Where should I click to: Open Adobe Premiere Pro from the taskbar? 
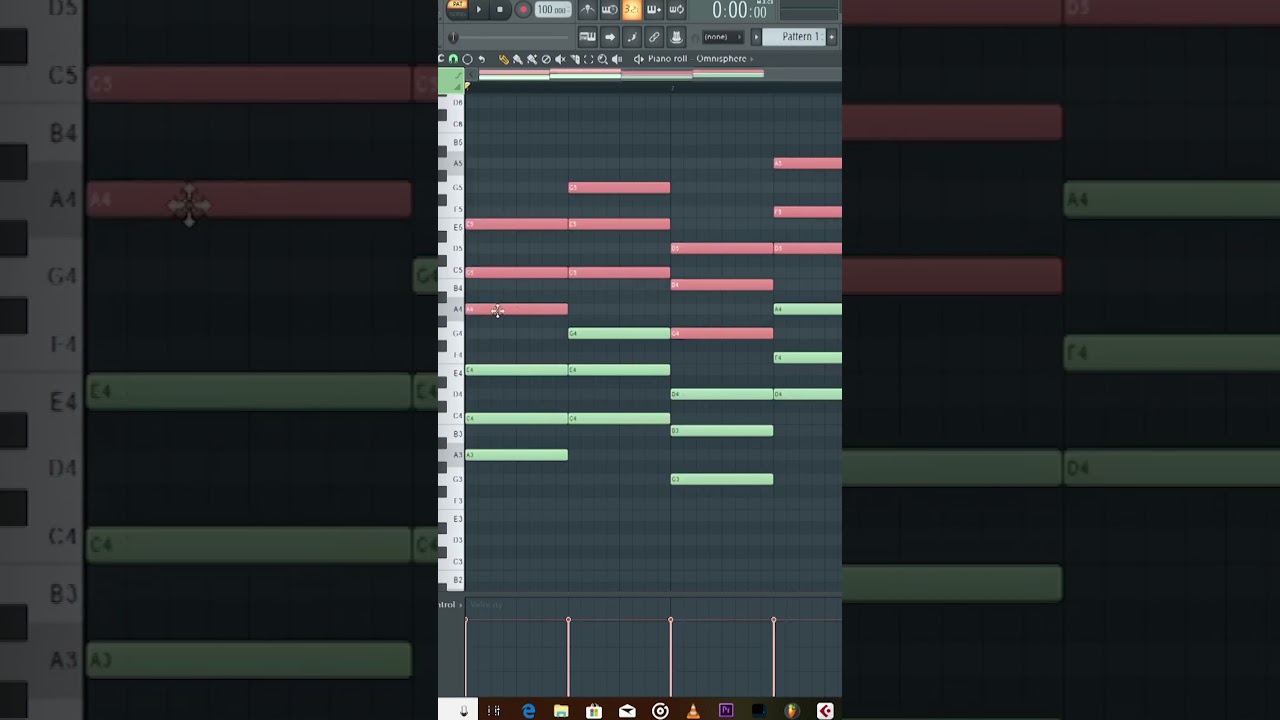(x=726, y=711)
